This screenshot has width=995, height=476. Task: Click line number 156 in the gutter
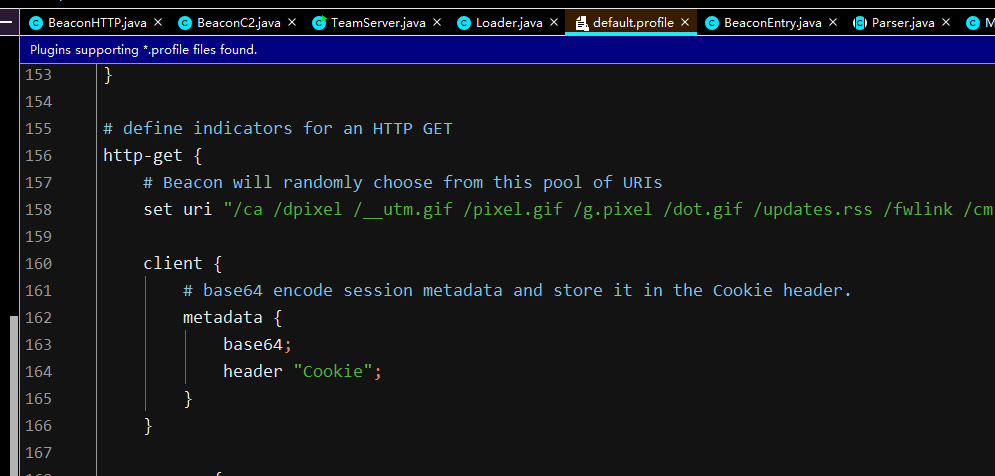coord(38,156)
